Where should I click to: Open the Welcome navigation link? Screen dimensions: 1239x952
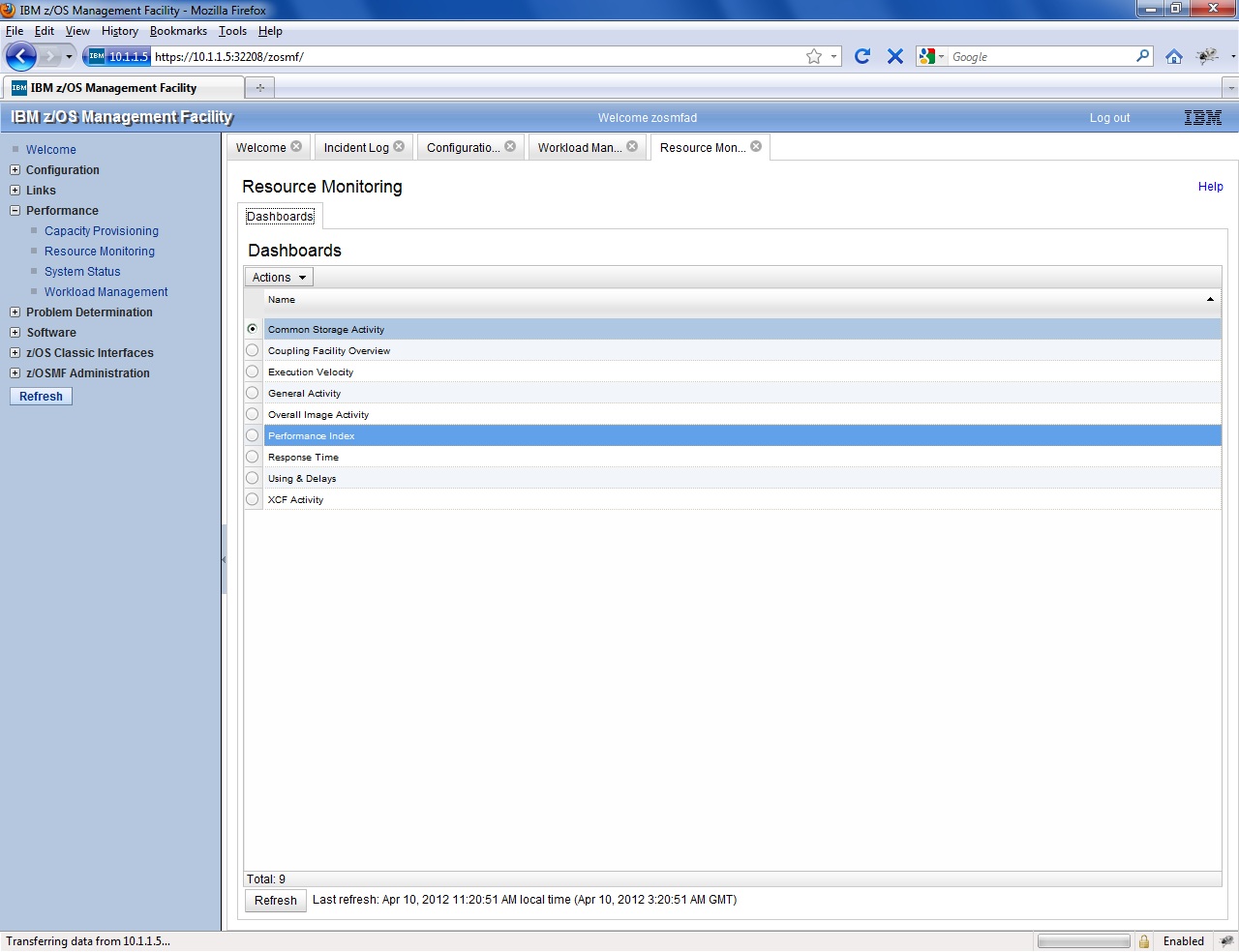[x=51, y=150]
